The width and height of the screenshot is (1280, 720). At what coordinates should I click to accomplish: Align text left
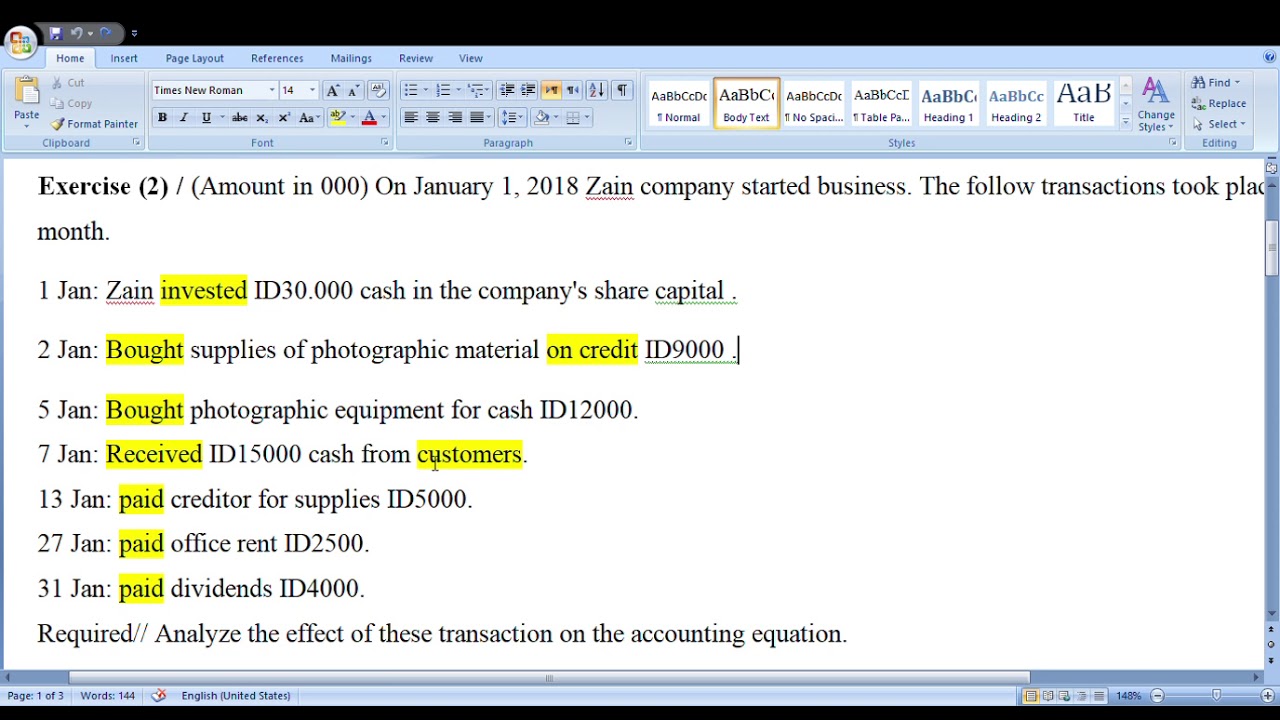[411, 118]
